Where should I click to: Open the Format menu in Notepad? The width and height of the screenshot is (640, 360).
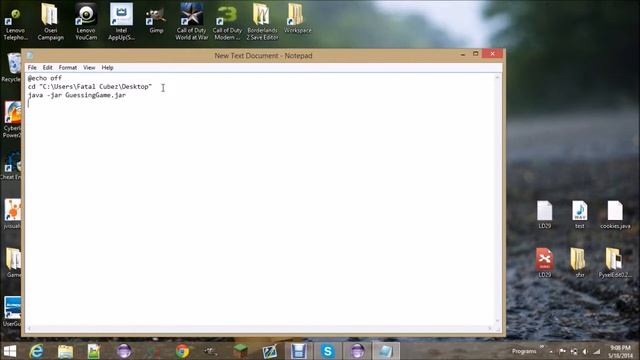tap(68, 68)
